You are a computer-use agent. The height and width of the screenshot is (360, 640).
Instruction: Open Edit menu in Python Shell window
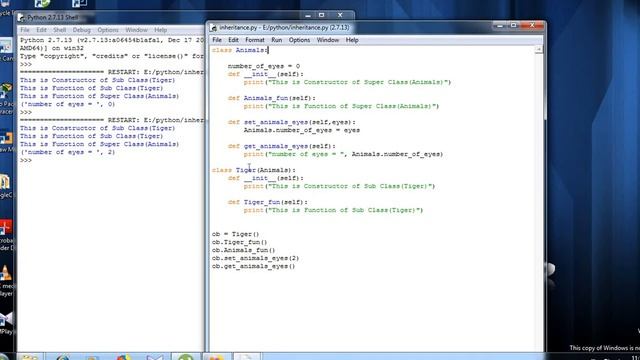coord(41,30)
